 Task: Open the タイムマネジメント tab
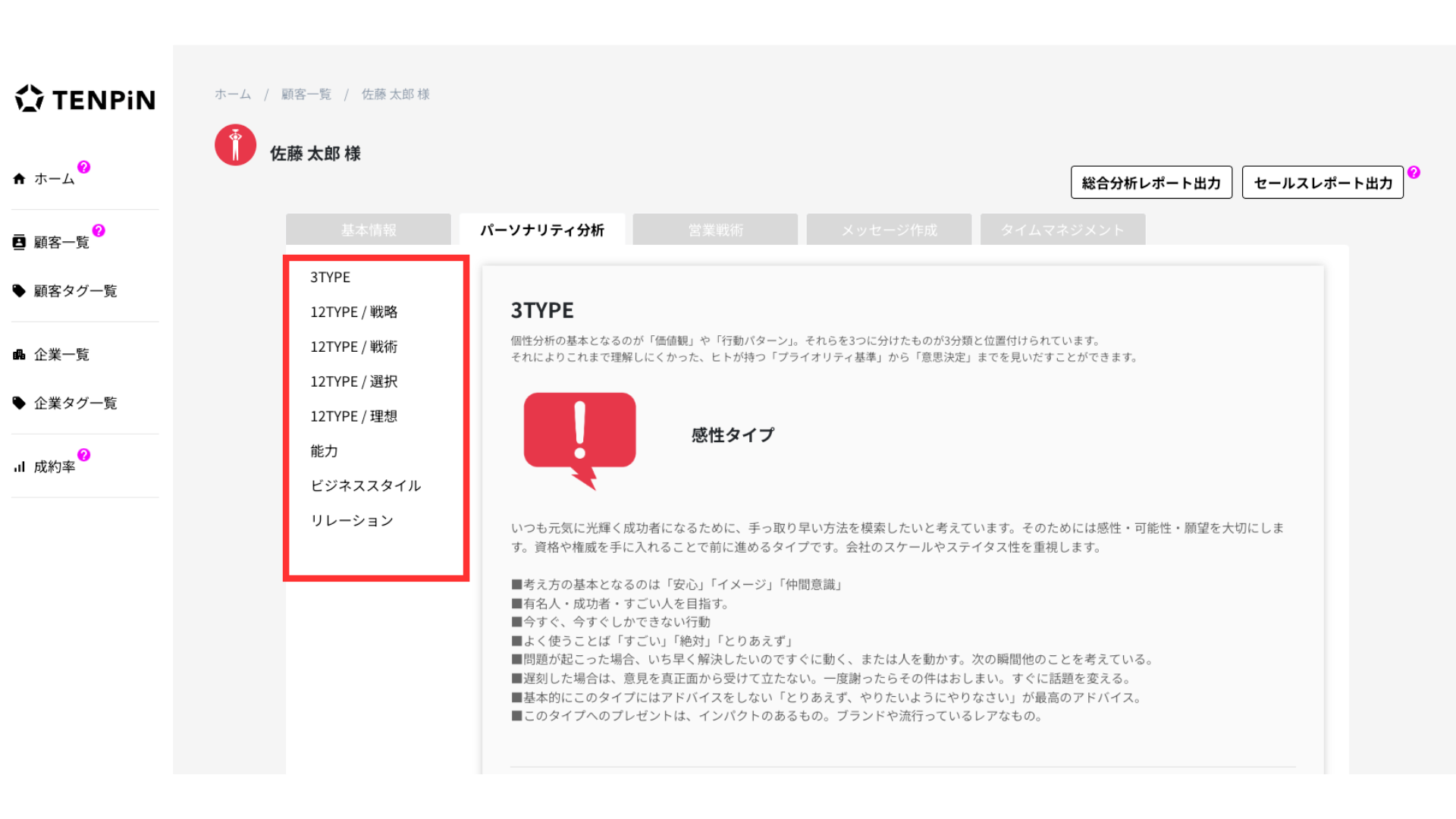1062,230
